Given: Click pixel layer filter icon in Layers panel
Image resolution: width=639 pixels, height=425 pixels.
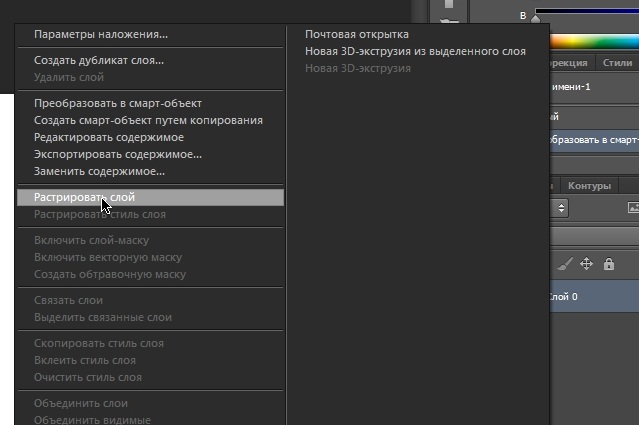Looking at the screenshot, I should (x=632, y=208).
